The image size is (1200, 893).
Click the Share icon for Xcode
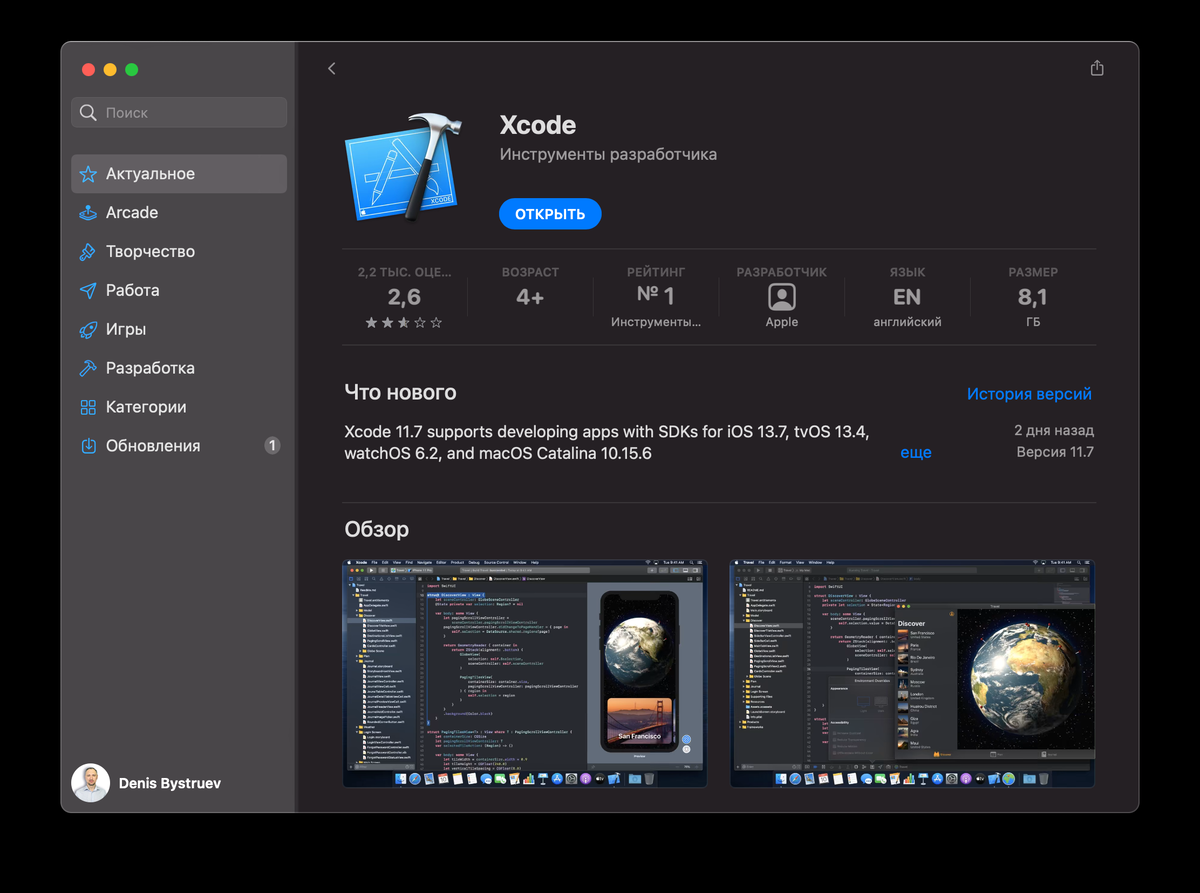click(1096, 68)
